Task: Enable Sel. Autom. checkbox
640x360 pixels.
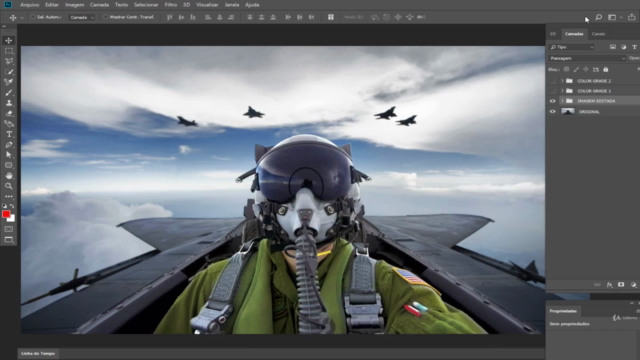Action: tap(33, 17)
